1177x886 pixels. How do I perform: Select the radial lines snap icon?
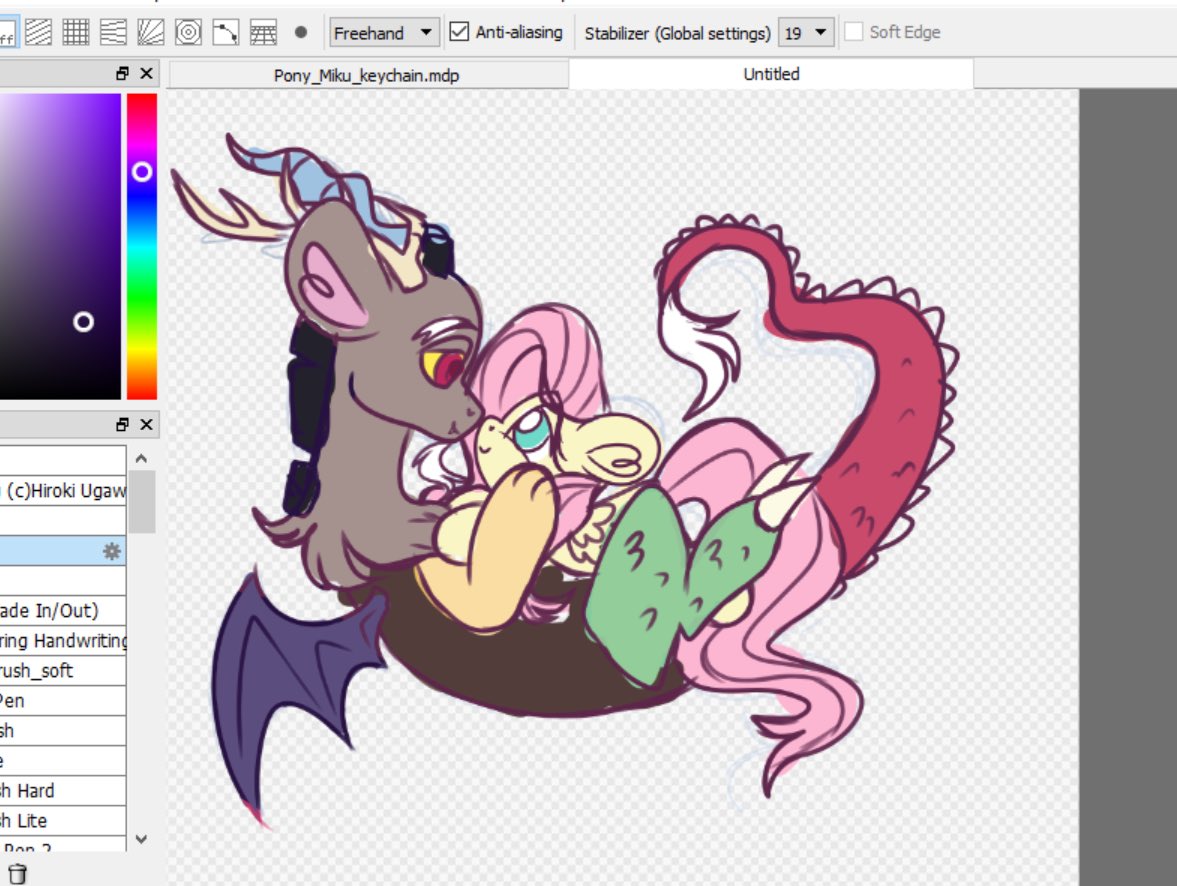point(150,32)
